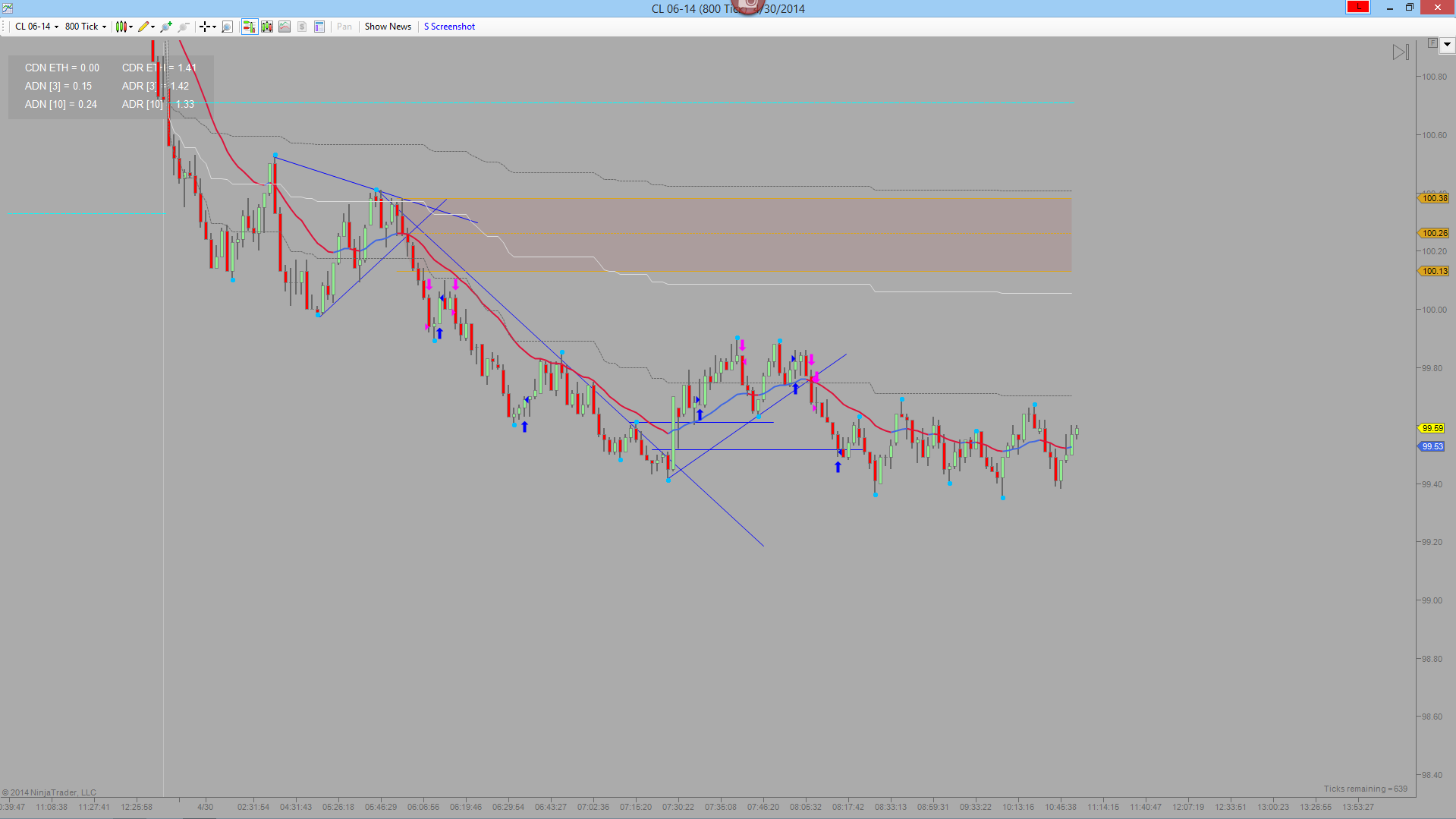Open the Strategies dollar icon
Image resolution: width=1456 pixels, height=819 pixels.
pos(302,27)
